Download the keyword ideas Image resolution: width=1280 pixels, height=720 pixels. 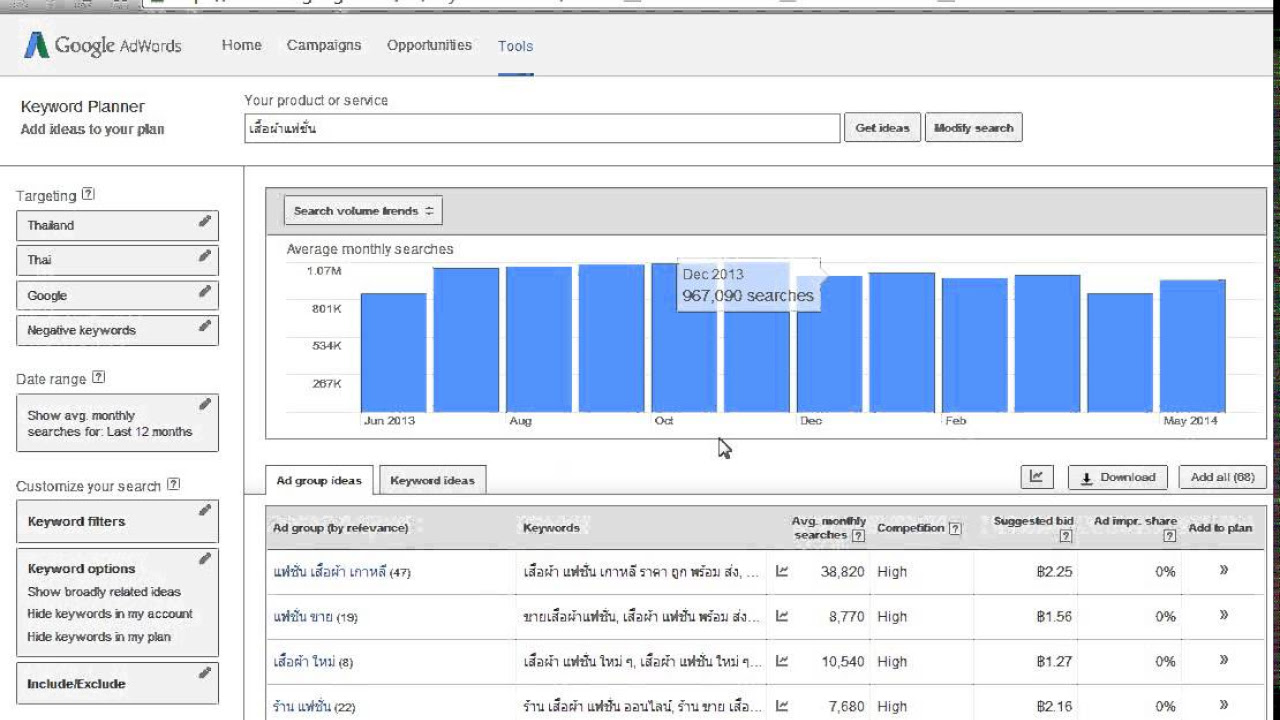click(1118, 477)
